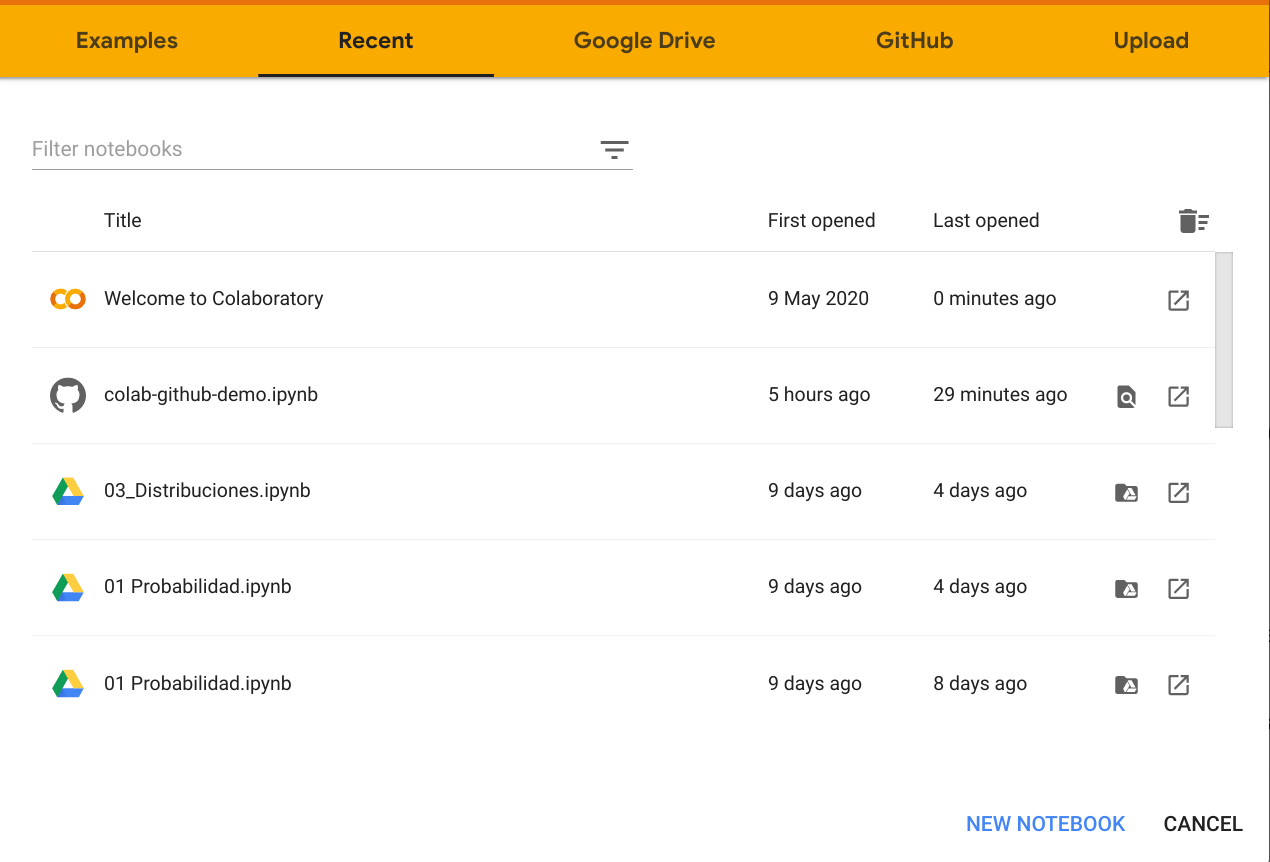Click the clear recent list trash icon
The image size is (1270, 862).
pyautogui.click(x=1193, y=221)
